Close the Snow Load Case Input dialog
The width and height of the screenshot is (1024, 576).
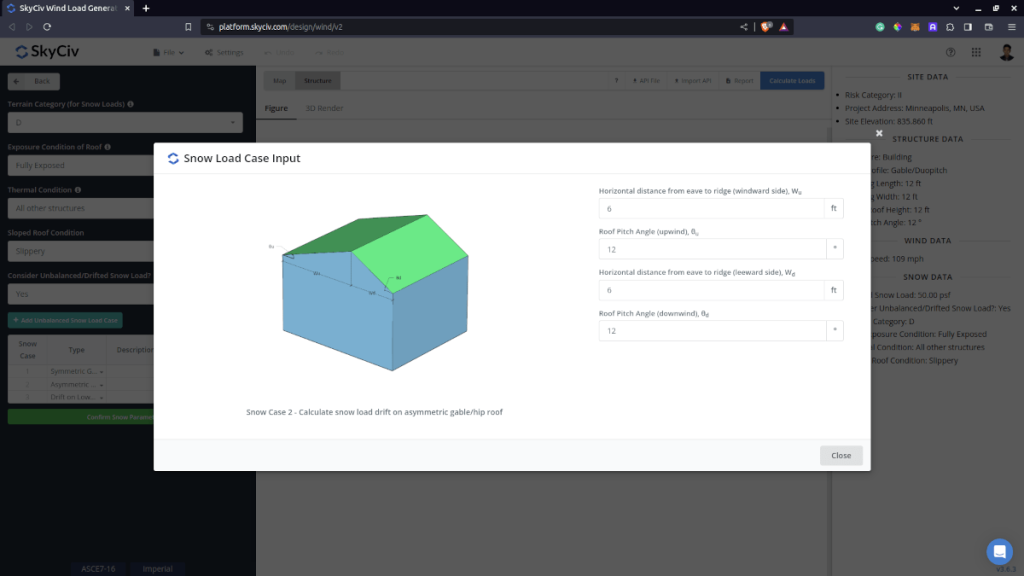click(x=841, y=455)
